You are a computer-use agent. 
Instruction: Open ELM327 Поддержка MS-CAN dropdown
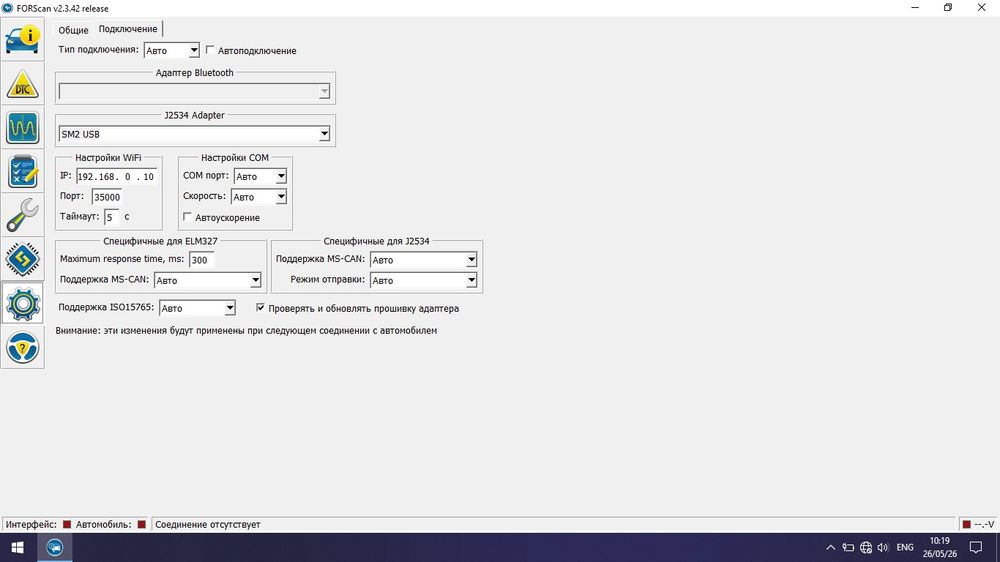207,280
